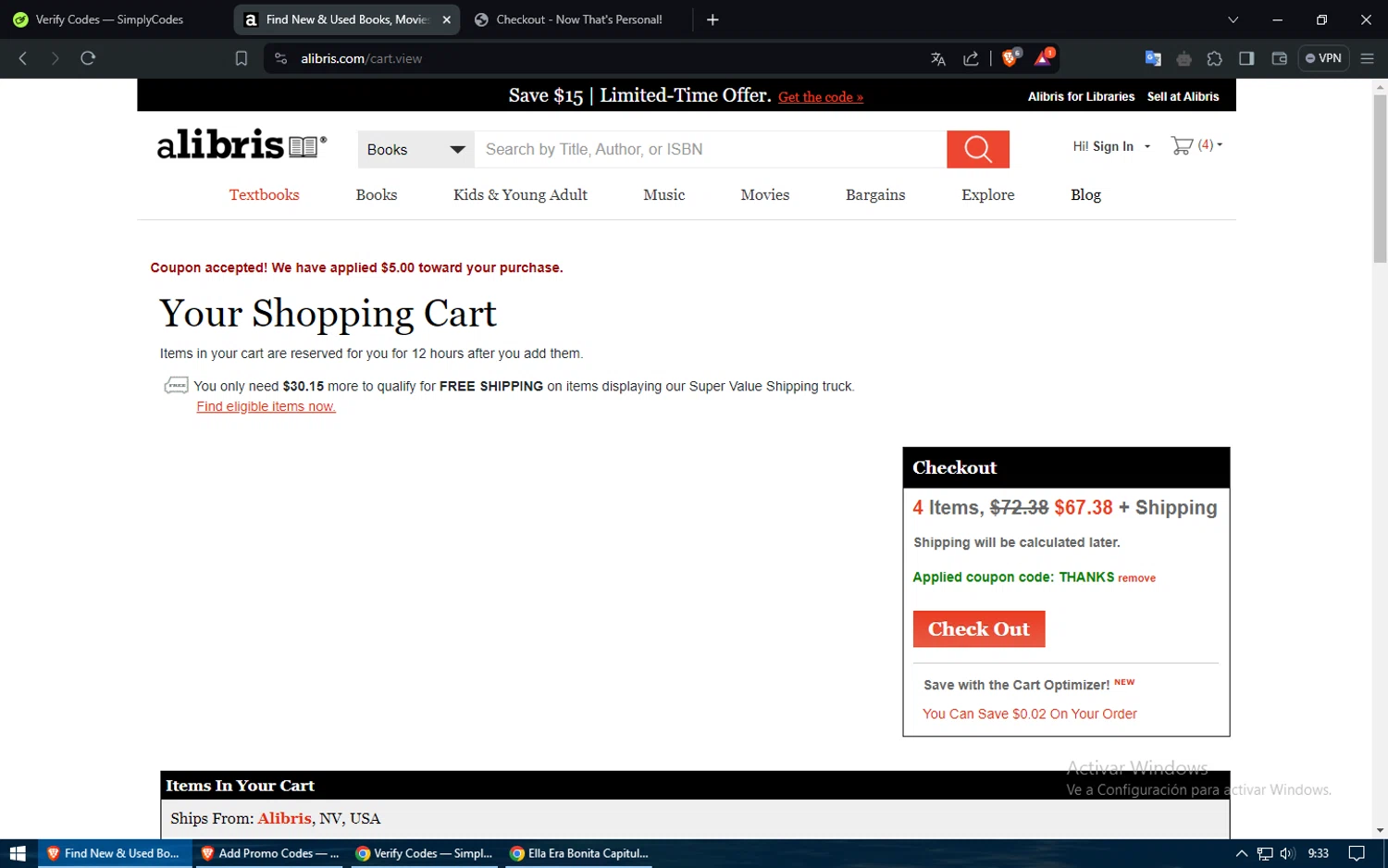Open a new tab with plus icon
The height and width of the screenshot is (868, 1388).
coord(713,19)
